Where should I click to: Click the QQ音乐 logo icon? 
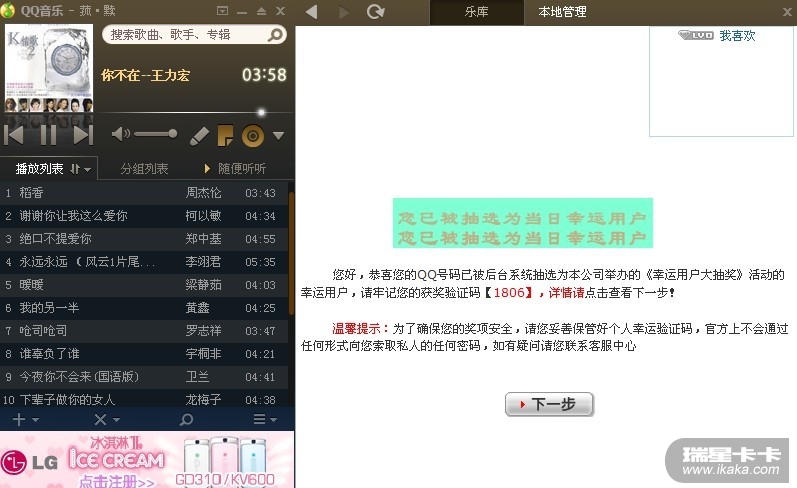click(x=8, y=10)
